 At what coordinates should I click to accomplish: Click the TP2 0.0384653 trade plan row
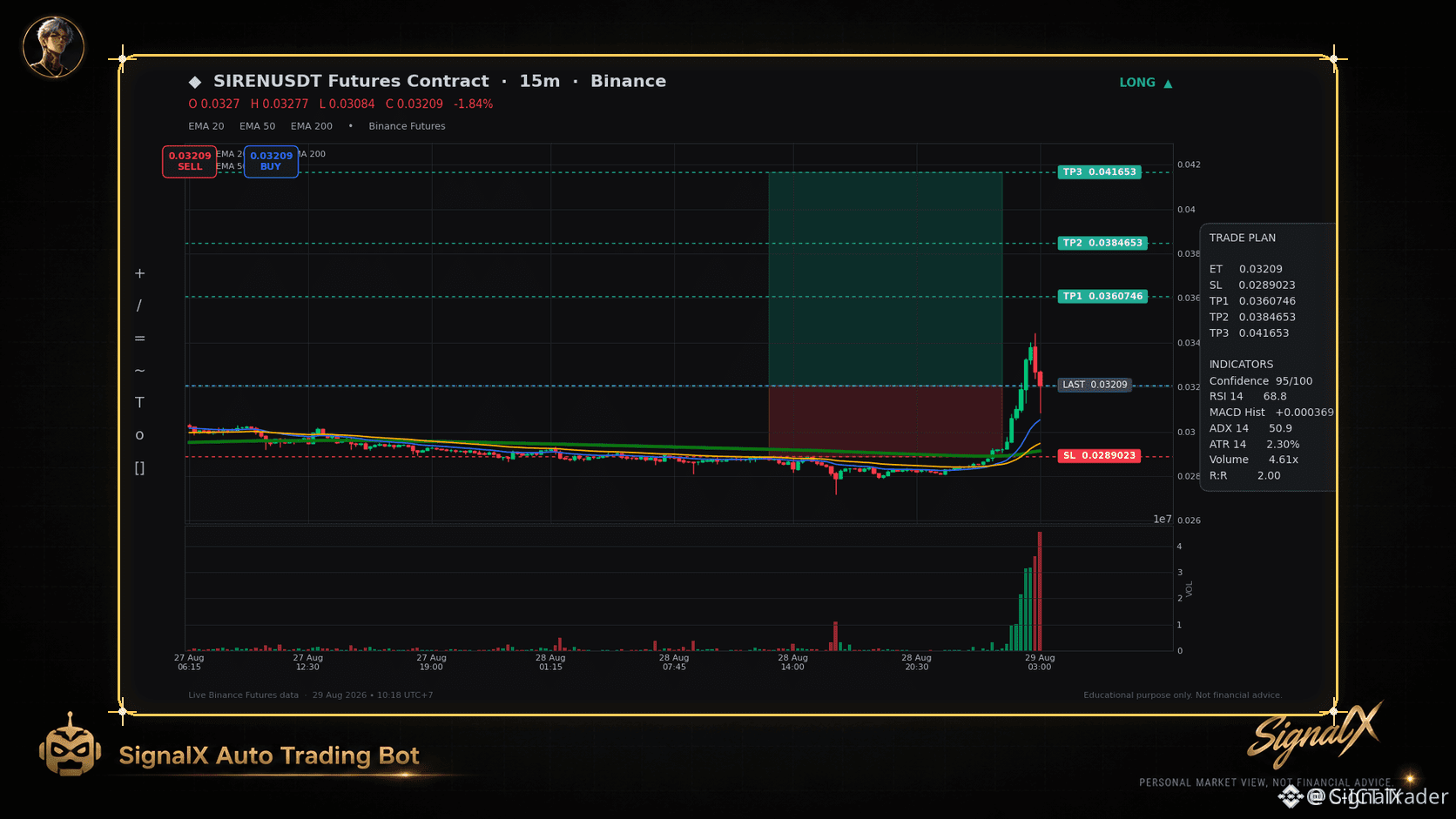tap(1252, 317)
